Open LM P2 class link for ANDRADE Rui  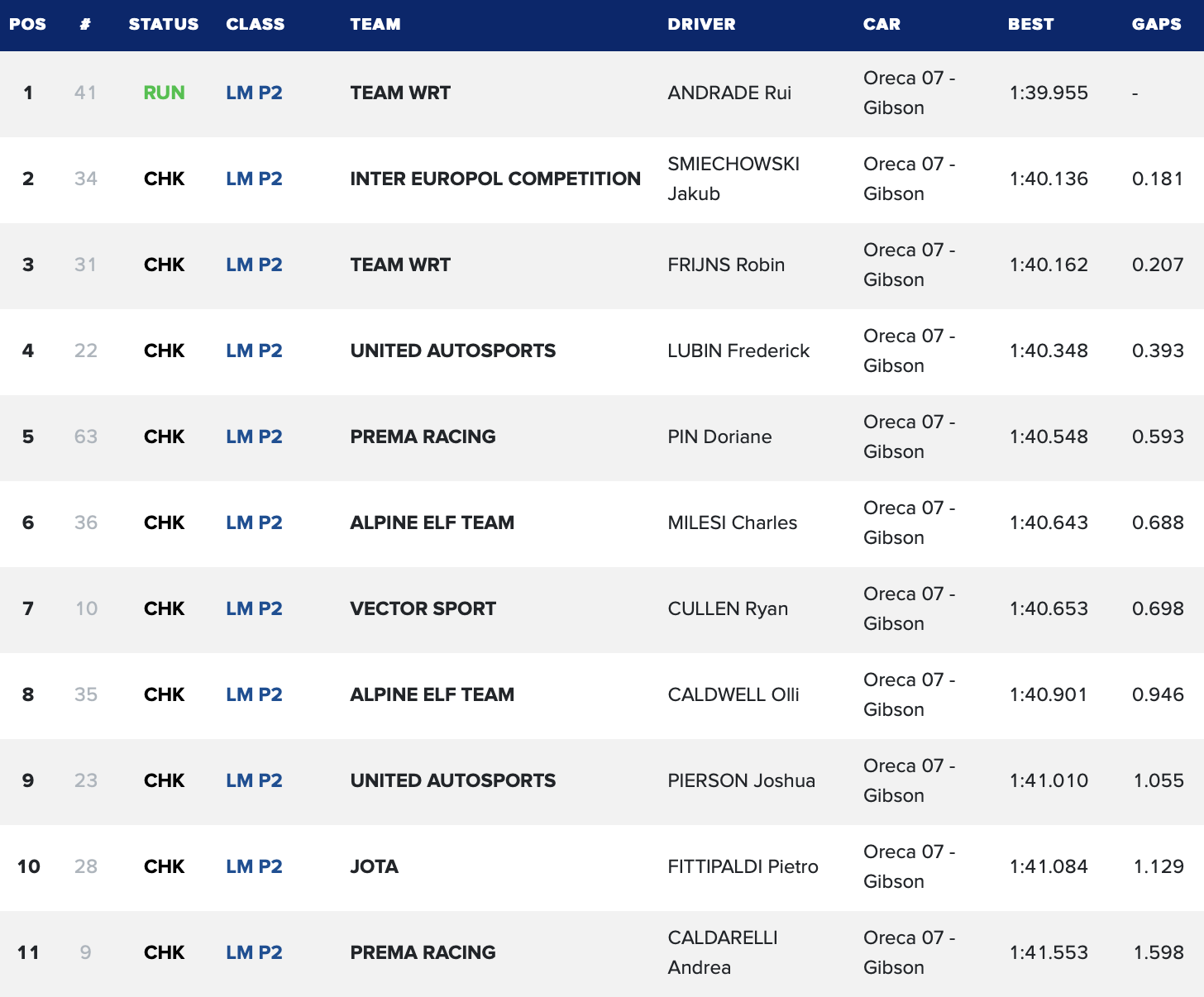[x=255, y=93]
